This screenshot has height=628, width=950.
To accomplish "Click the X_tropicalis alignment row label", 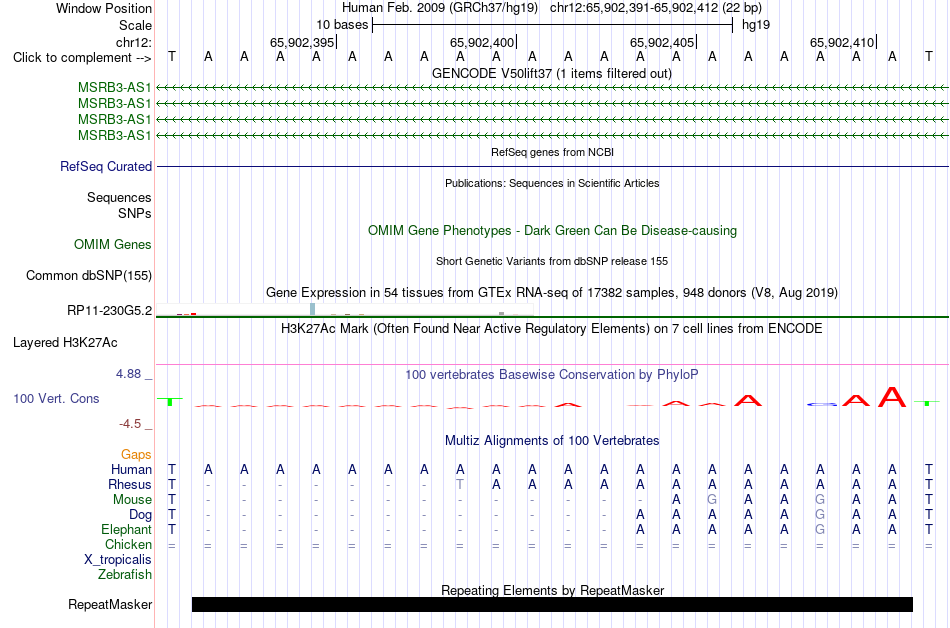I will [118, 560].
